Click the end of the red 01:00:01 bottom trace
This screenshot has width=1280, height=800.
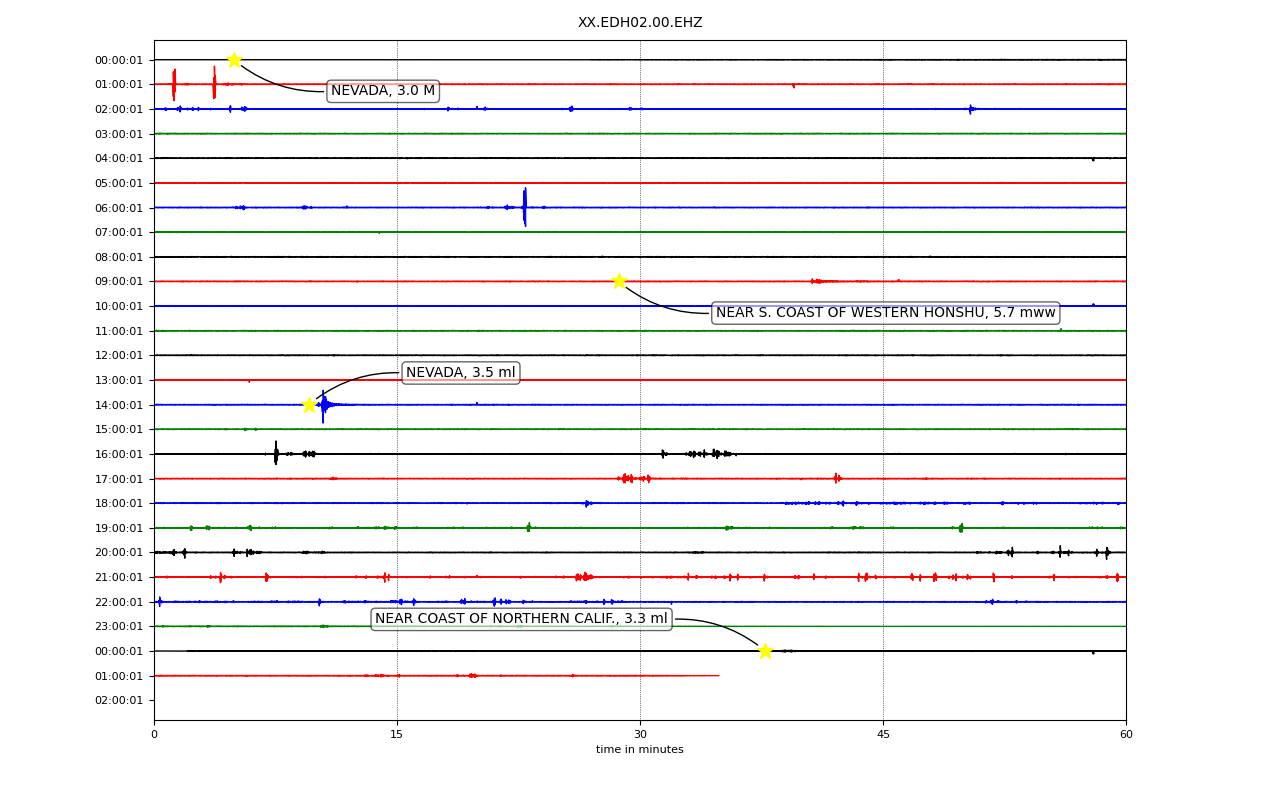(x=718, y=676)
